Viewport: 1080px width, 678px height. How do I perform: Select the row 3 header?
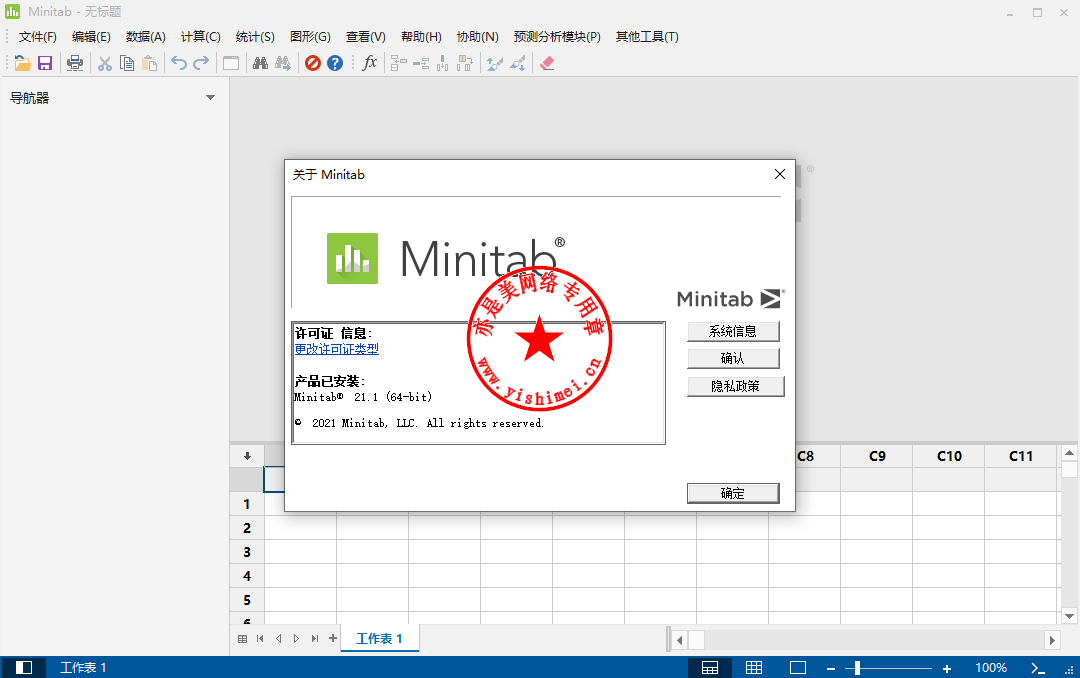247,552
